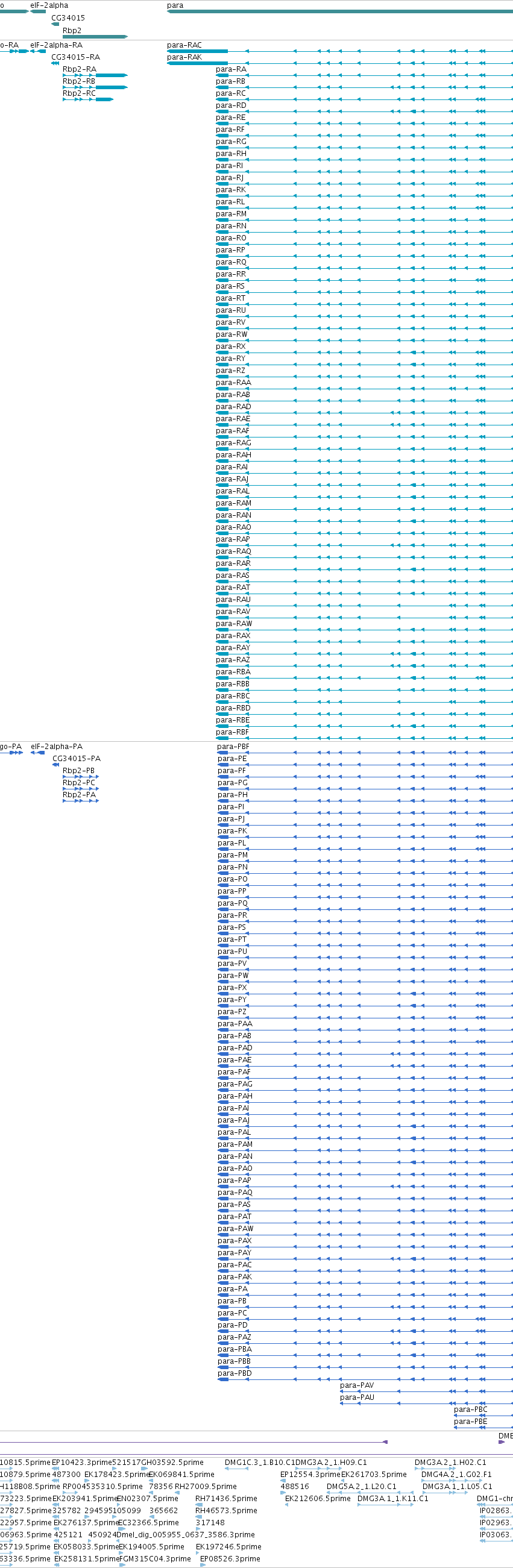
Task: Click the Rbp2-RB transcript label
Action: pyautogui.click(x=78, y=81)
